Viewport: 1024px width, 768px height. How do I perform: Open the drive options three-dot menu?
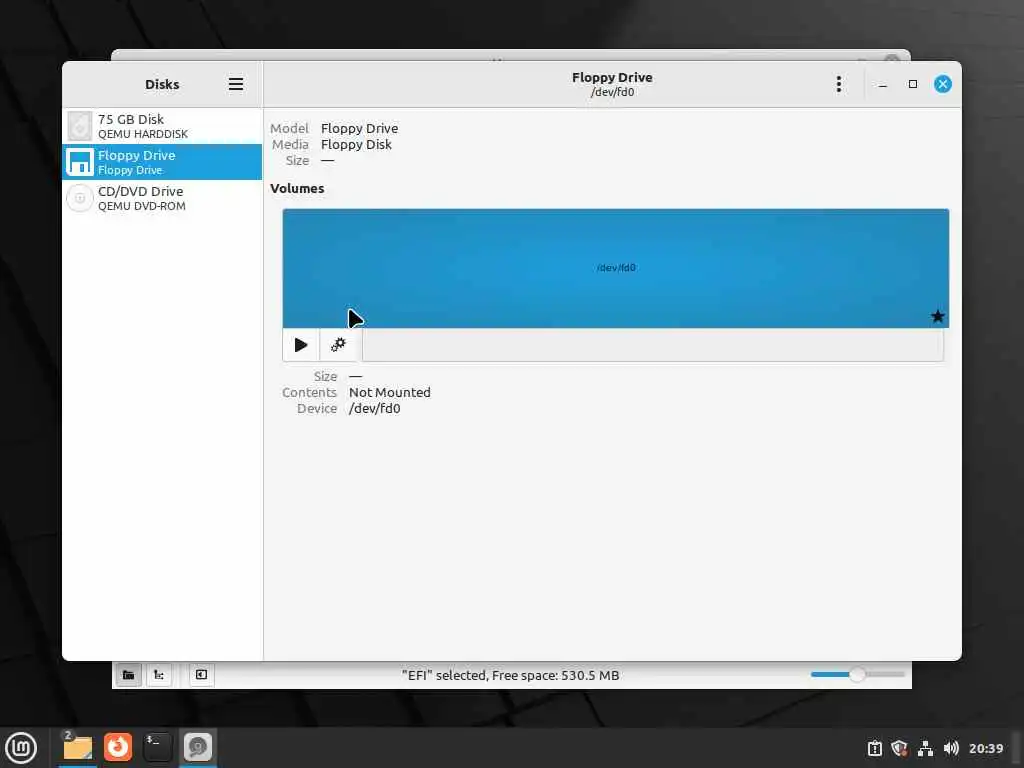tap(839, 84)
